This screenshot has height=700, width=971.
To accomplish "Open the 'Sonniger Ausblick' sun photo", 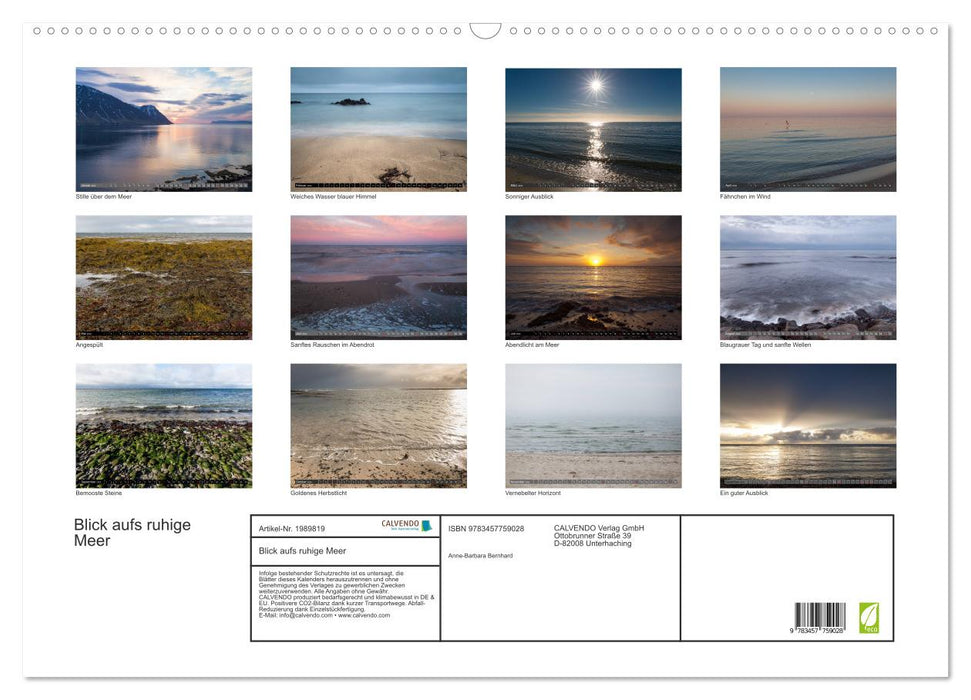I will click(x=593, y=129).
